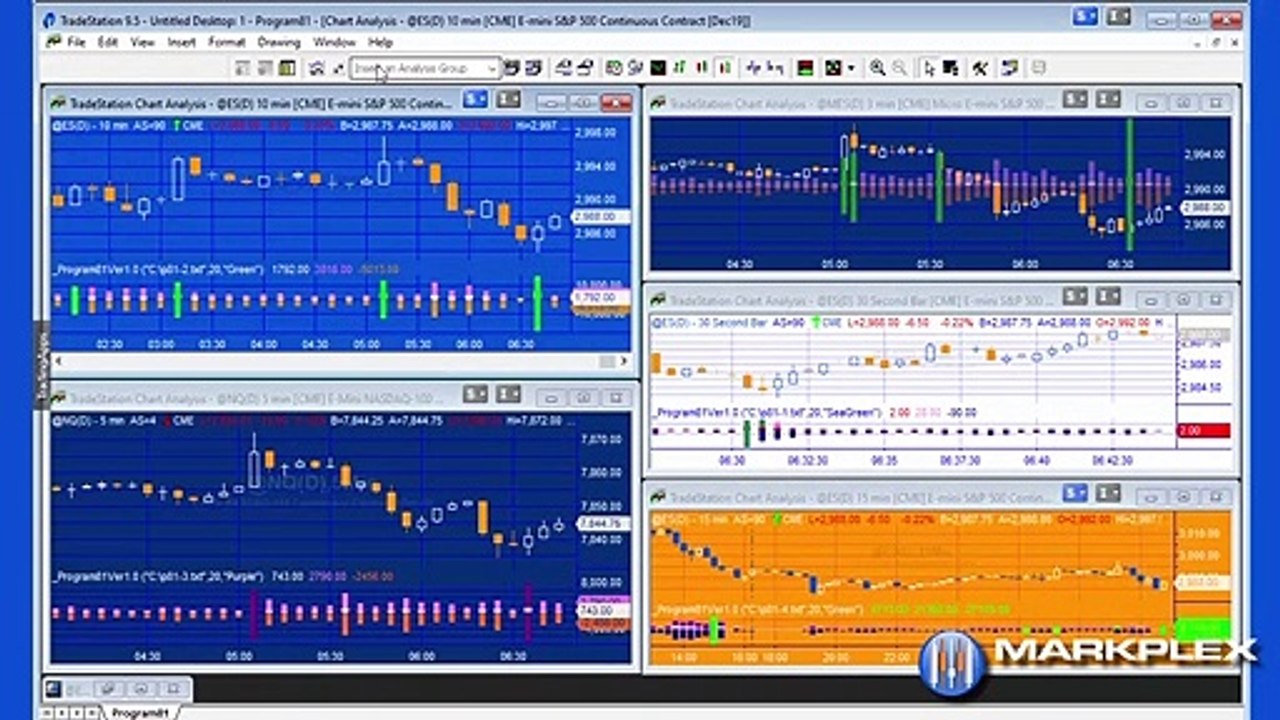Click blue symbol link icon on MES 3 min chart
Image resolution: width=1280 pixels, height=720 pixels.
pos(1075,99)
